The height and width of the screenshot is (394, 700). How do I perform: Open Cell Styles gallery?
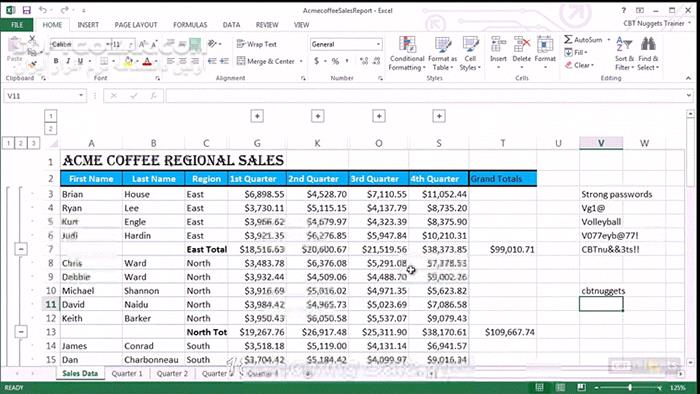pos(470,54)
